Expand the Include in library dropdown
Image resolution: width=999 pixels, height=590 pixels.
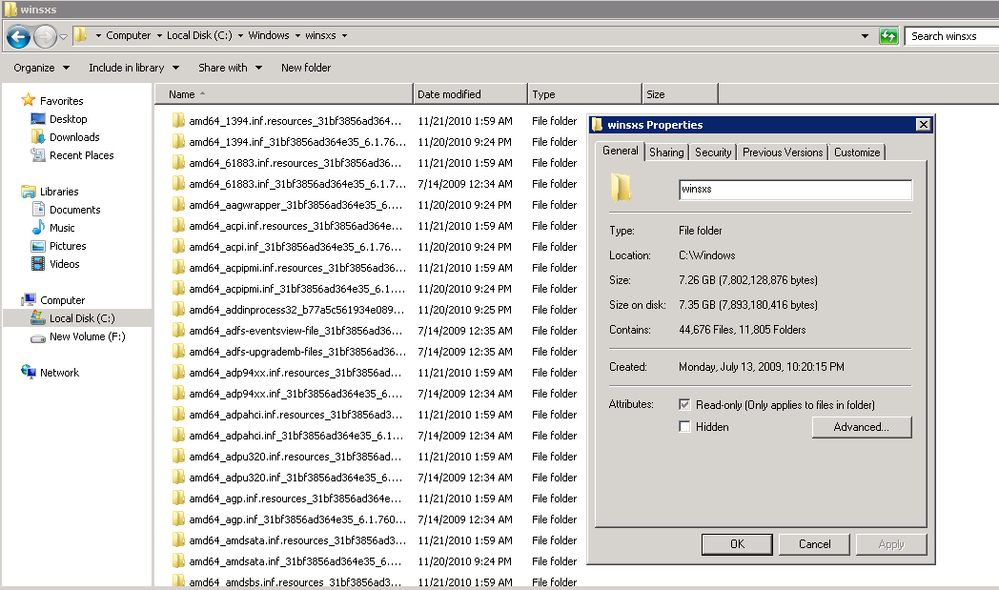pyautogui.click(x=134, y=68)
